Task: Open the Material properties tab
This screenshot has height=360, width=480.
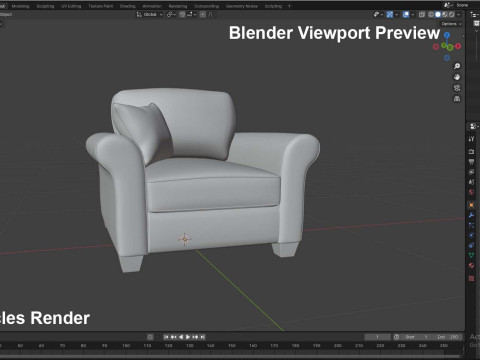Action: pos(471,265)
